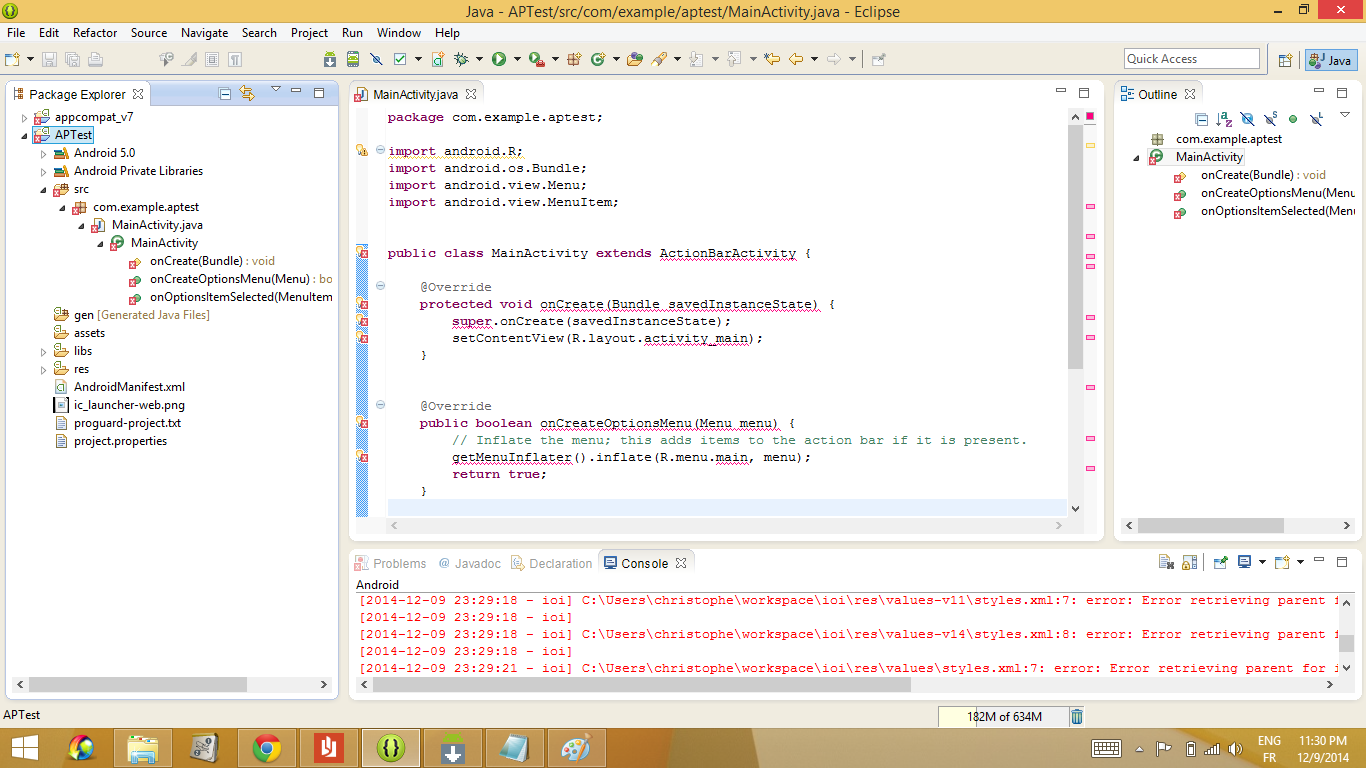Click the Windows Start button

pyautogui.click(x=24, y=747)
